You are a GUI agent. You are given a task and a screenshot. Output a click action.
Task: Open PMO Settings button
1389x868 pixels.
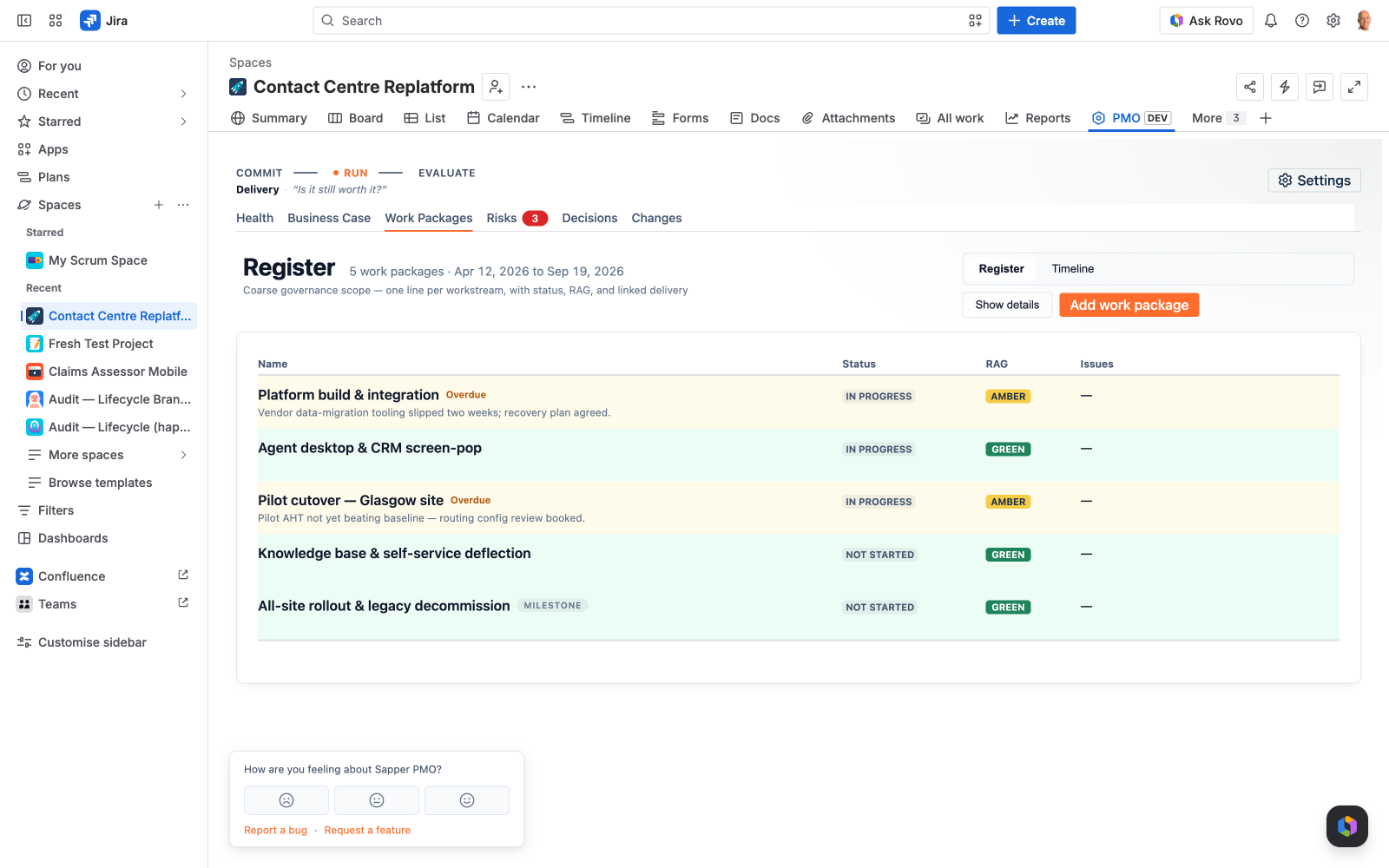1314,181
